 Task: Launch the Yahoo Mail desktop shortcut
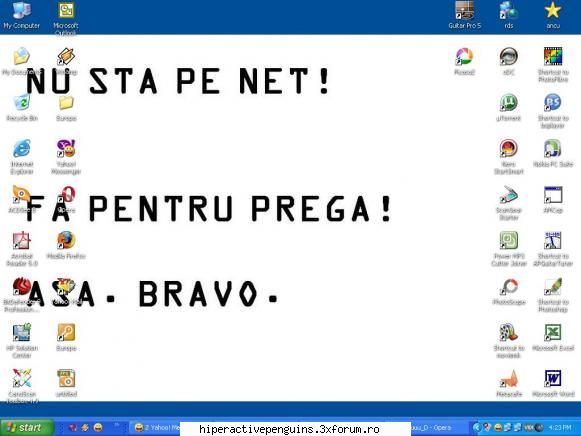[x=67, y=292]
